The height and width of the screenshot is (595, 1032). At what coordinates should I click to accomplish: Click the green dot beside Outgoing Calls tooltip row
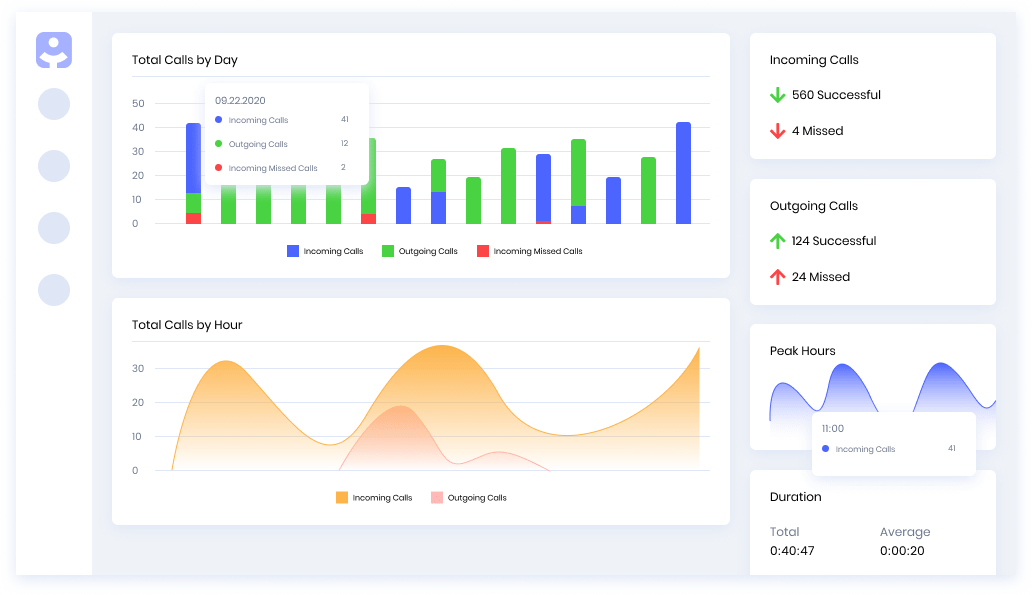(219, 143)
